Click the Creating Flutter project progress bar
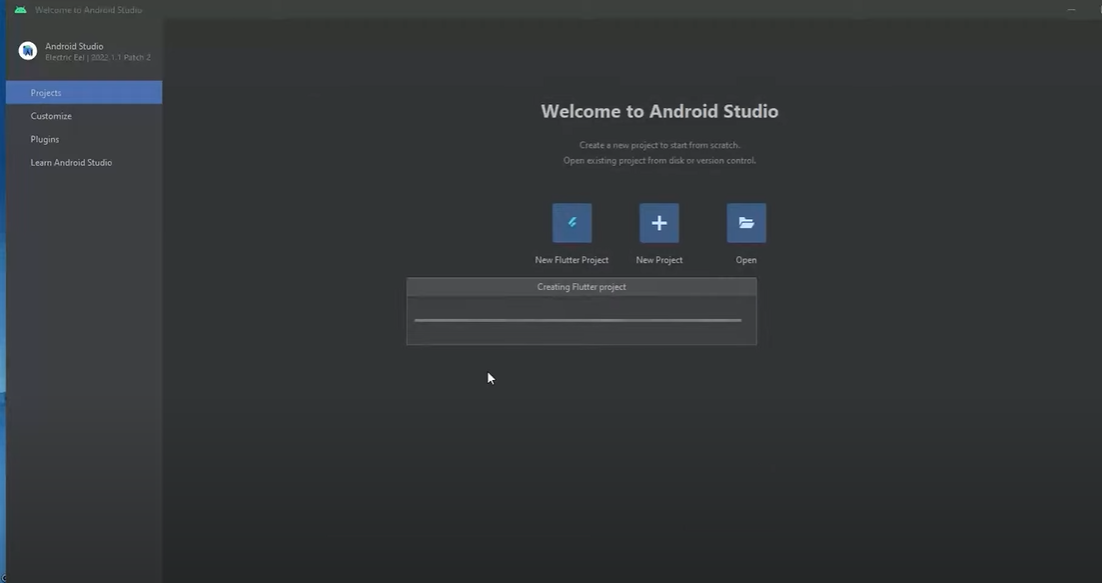Screen dimensions: 1102x583 (578, 320)
